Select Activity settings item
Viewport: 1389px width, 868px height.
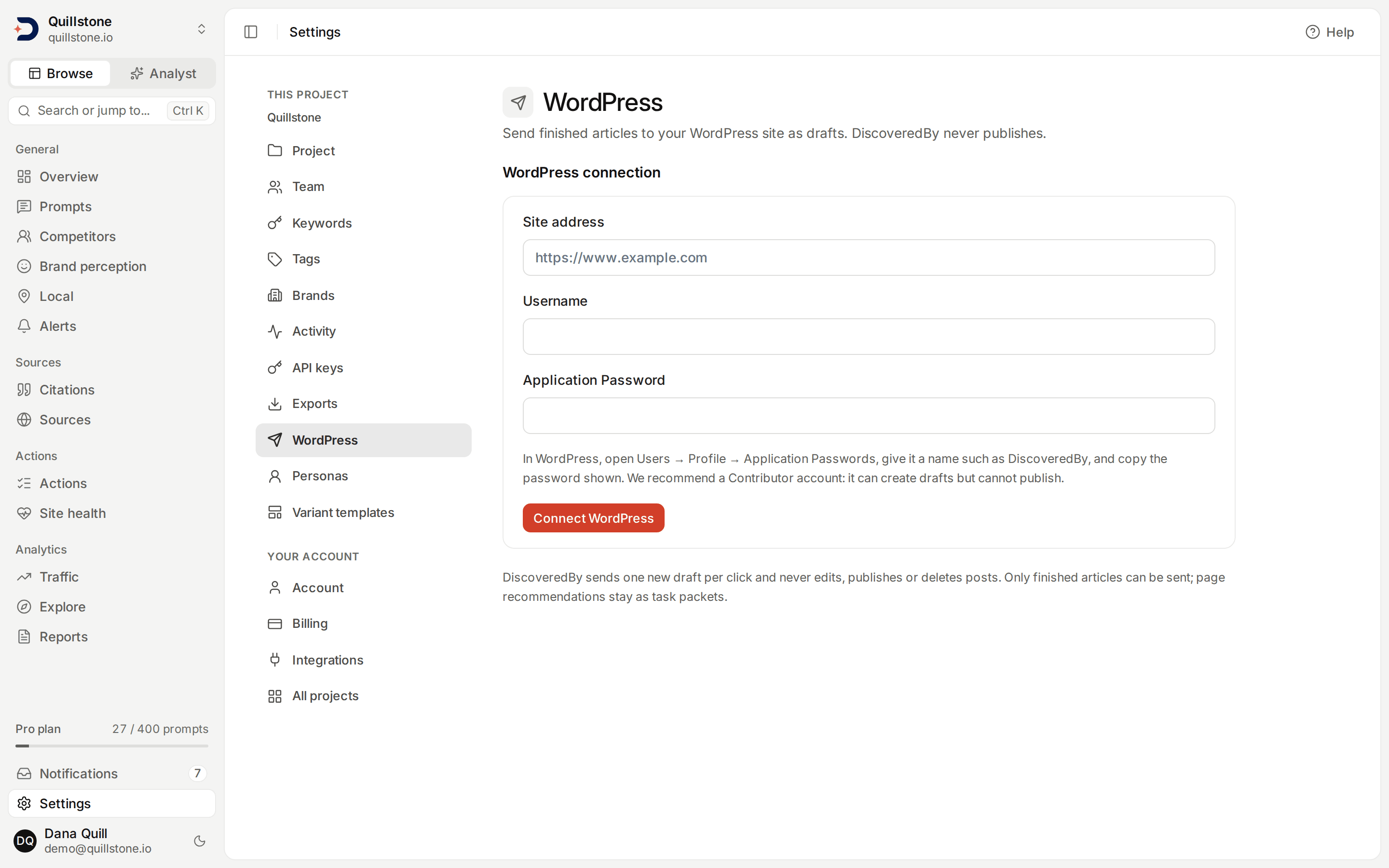pyautogui.click(x=363, y=331)
